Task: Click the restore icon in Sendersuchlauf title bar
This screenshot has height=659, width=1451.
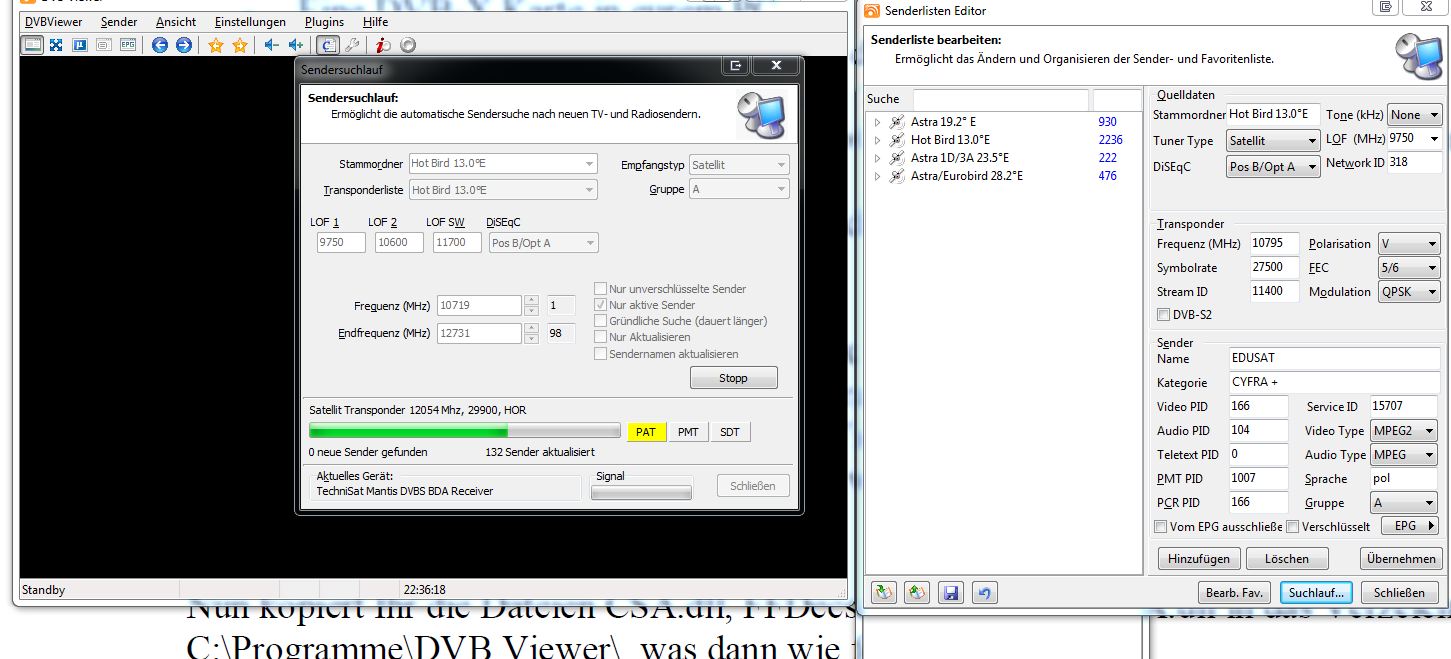Action: (735, 66)
